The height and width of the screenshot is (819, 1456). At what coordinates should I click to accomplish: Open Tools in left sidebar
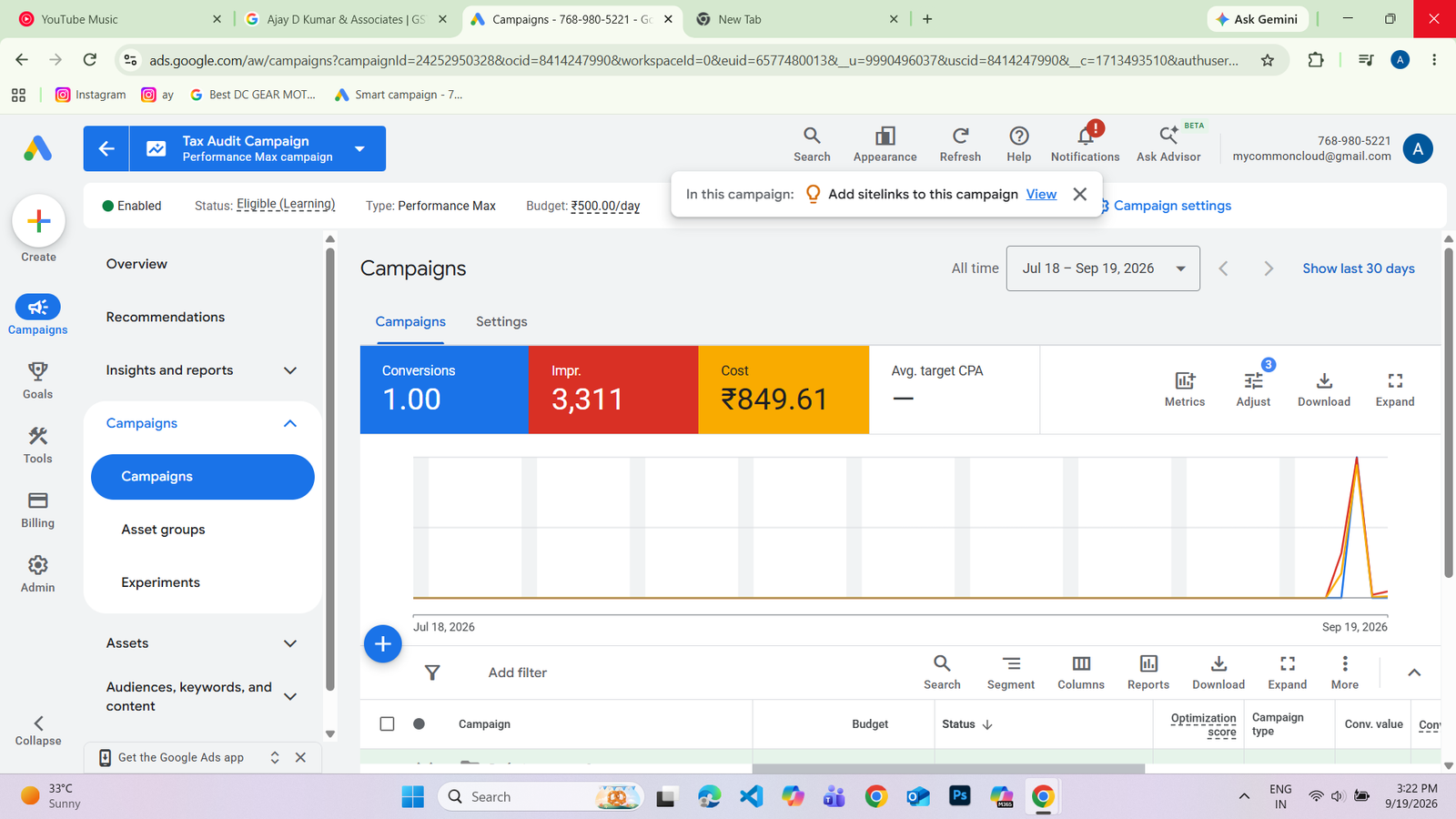[x=37, y=444]
